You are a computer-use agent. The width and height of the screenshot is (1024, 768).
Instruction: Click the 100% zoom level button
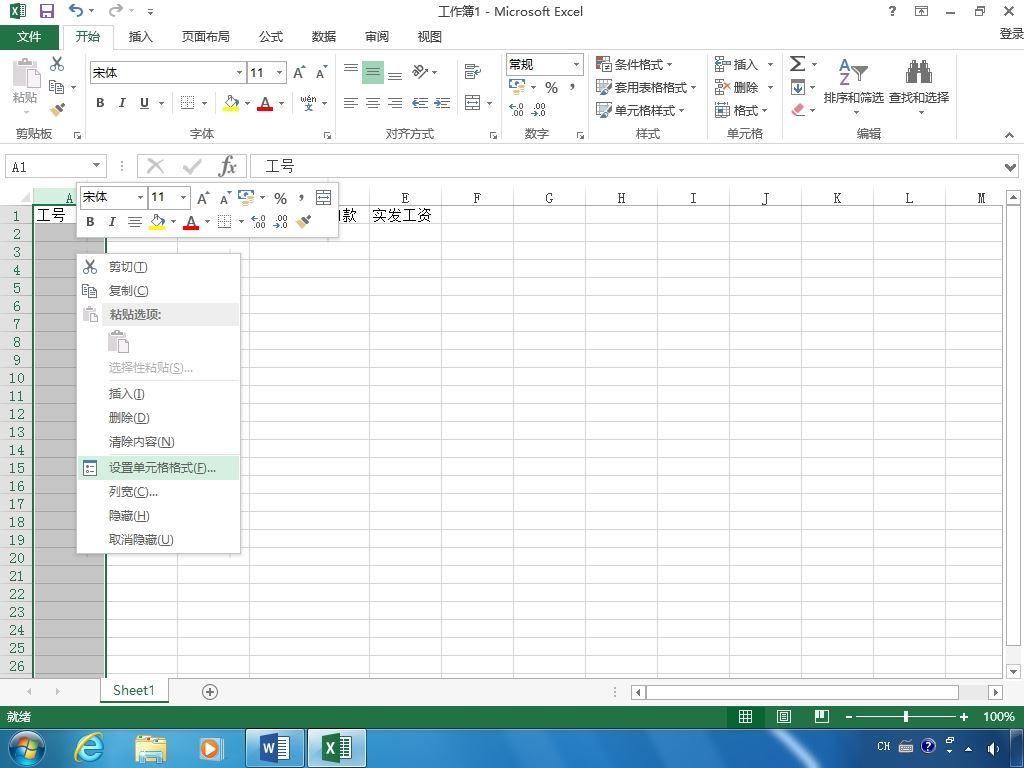coord(999,716)
